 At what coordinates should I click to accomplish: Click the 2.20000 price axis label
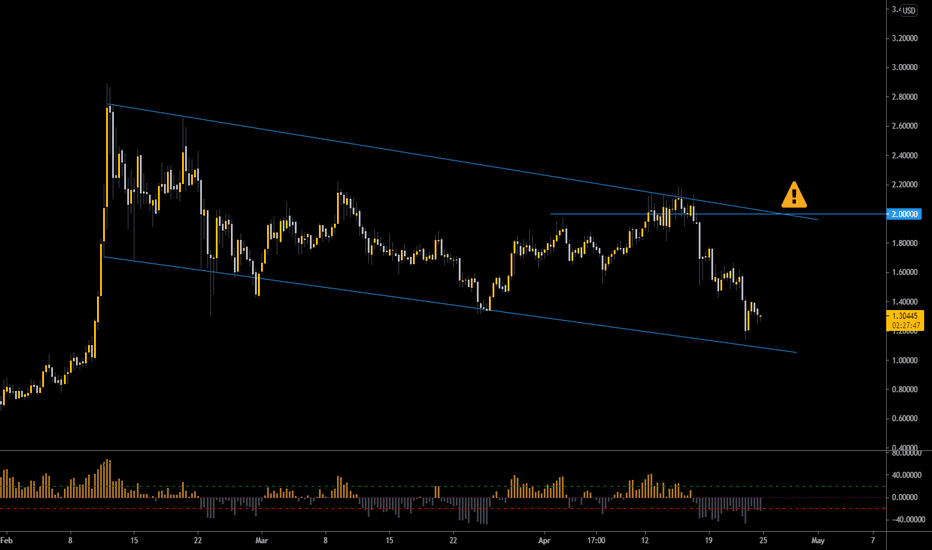904,185
